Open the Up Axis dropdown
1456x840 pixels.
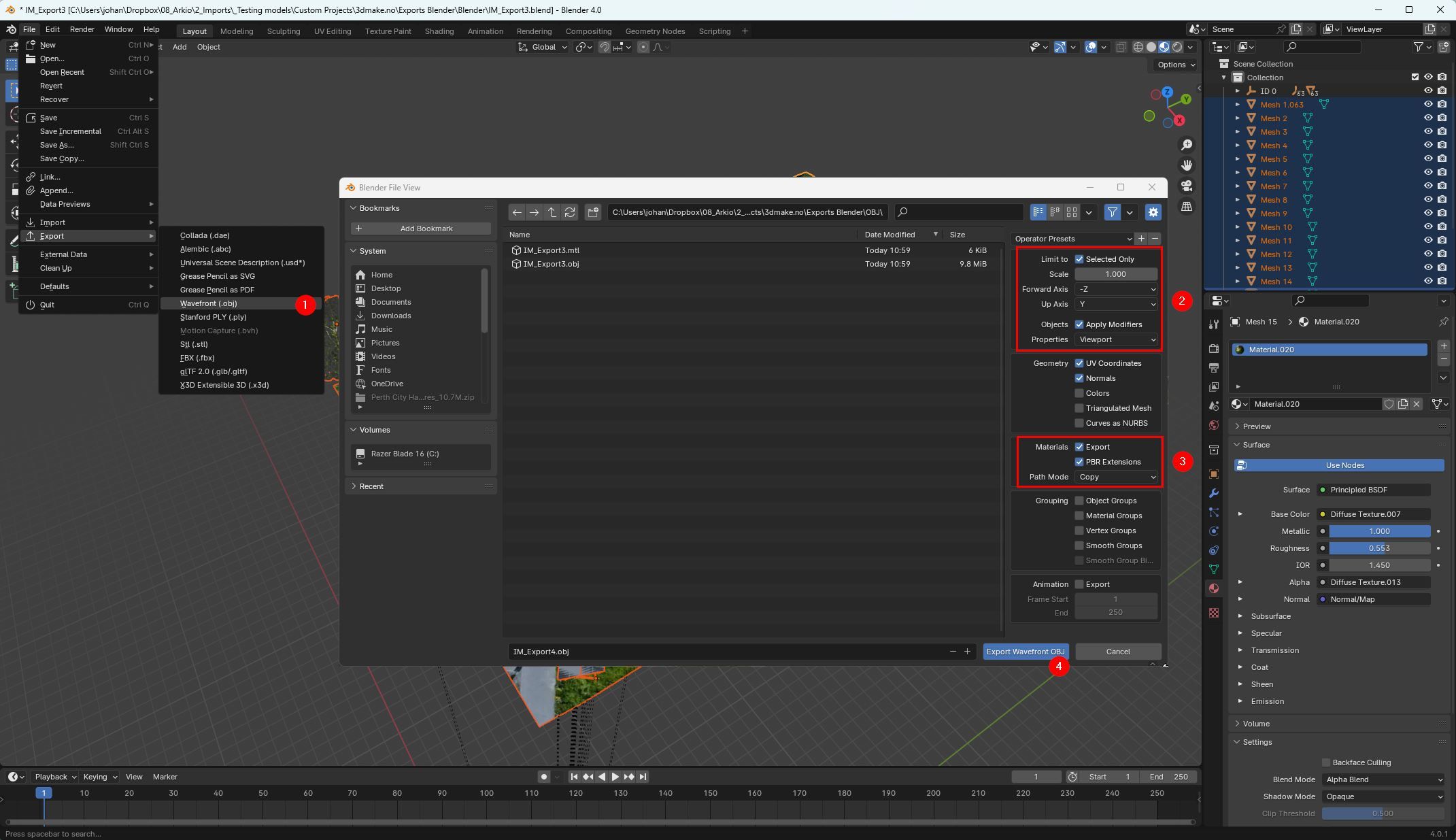pos(1116,304)
